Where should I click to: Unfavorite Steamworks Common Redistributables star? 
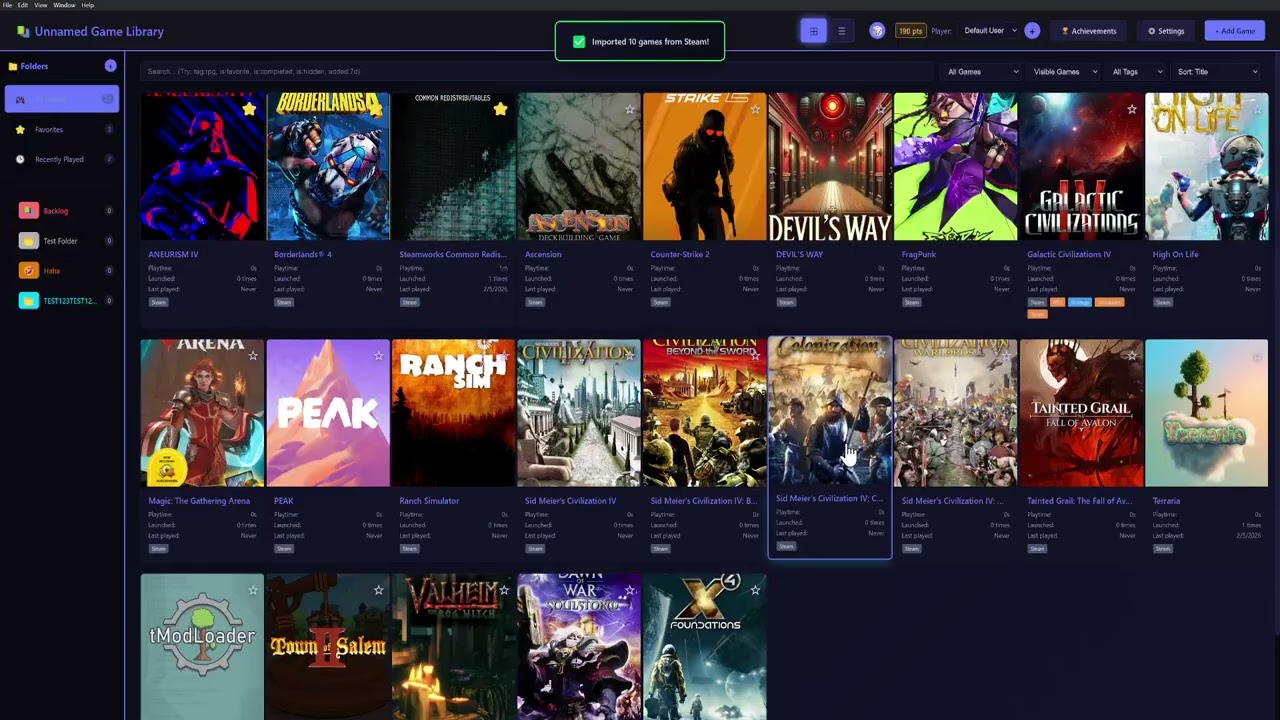pos(500,109)
